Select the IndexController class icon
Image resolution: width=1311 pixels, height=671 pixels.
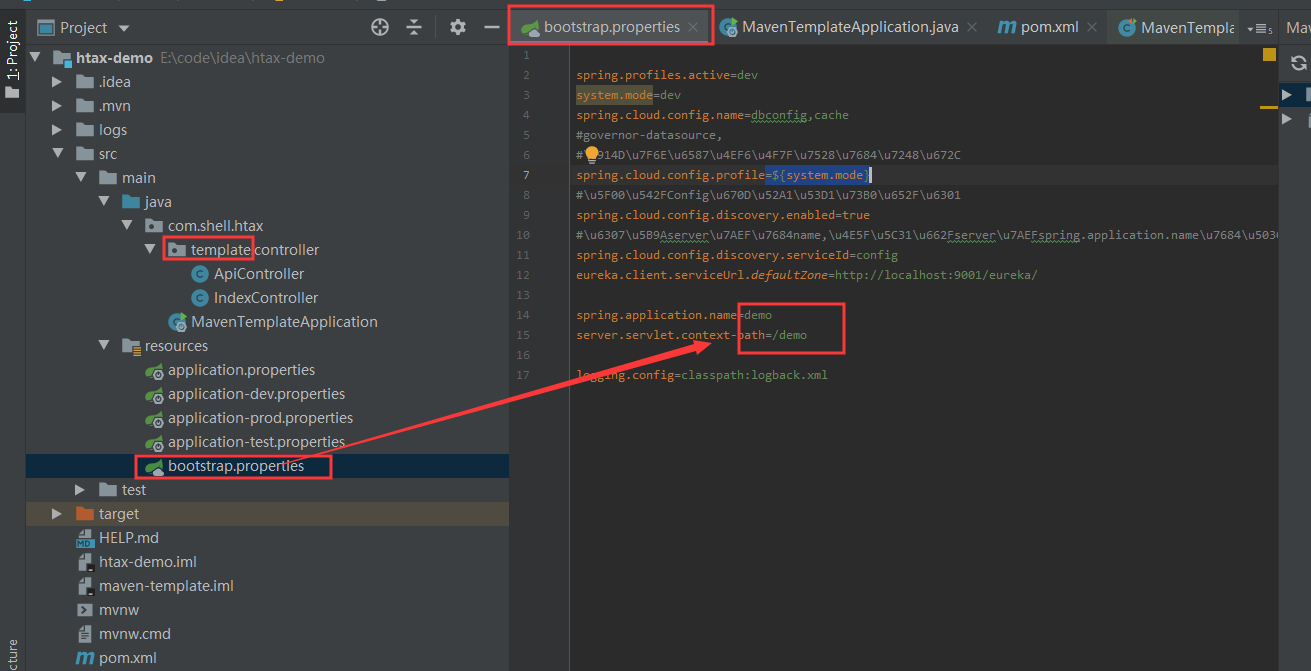199,298
